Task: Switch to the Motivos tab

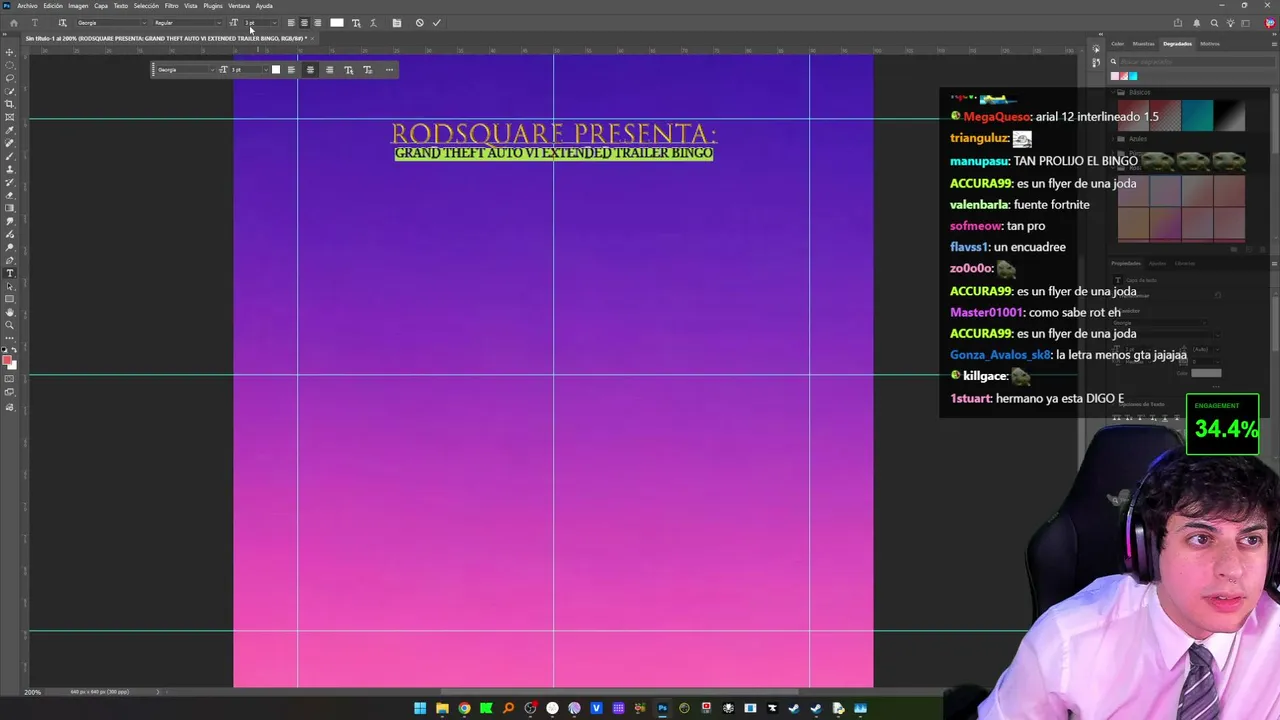Action: (1210, 44)
